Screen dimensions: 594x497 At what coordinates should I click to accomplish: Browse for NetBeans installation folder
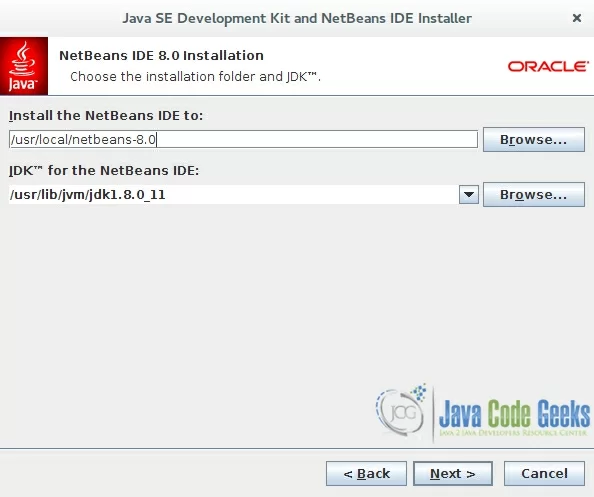point(534,139)
